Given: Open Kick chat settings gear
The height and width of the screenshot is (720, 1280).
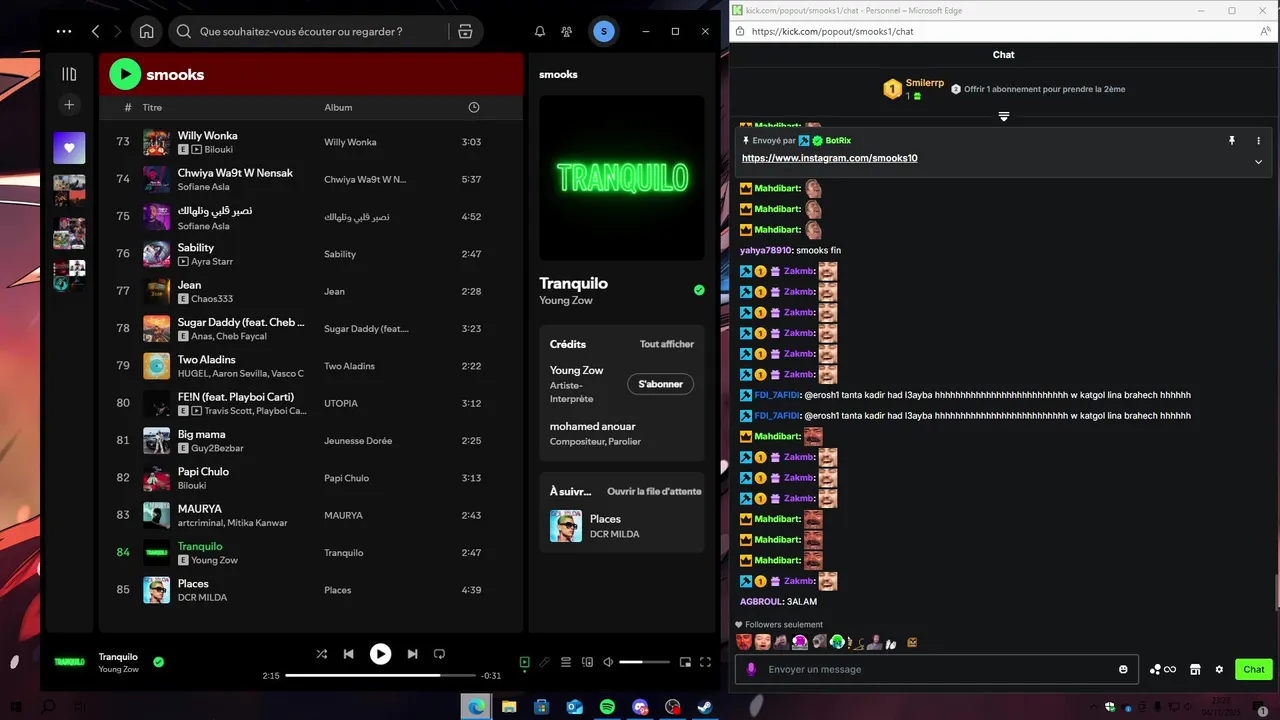Looking at the screenshot, I should tap(1219, 669).
